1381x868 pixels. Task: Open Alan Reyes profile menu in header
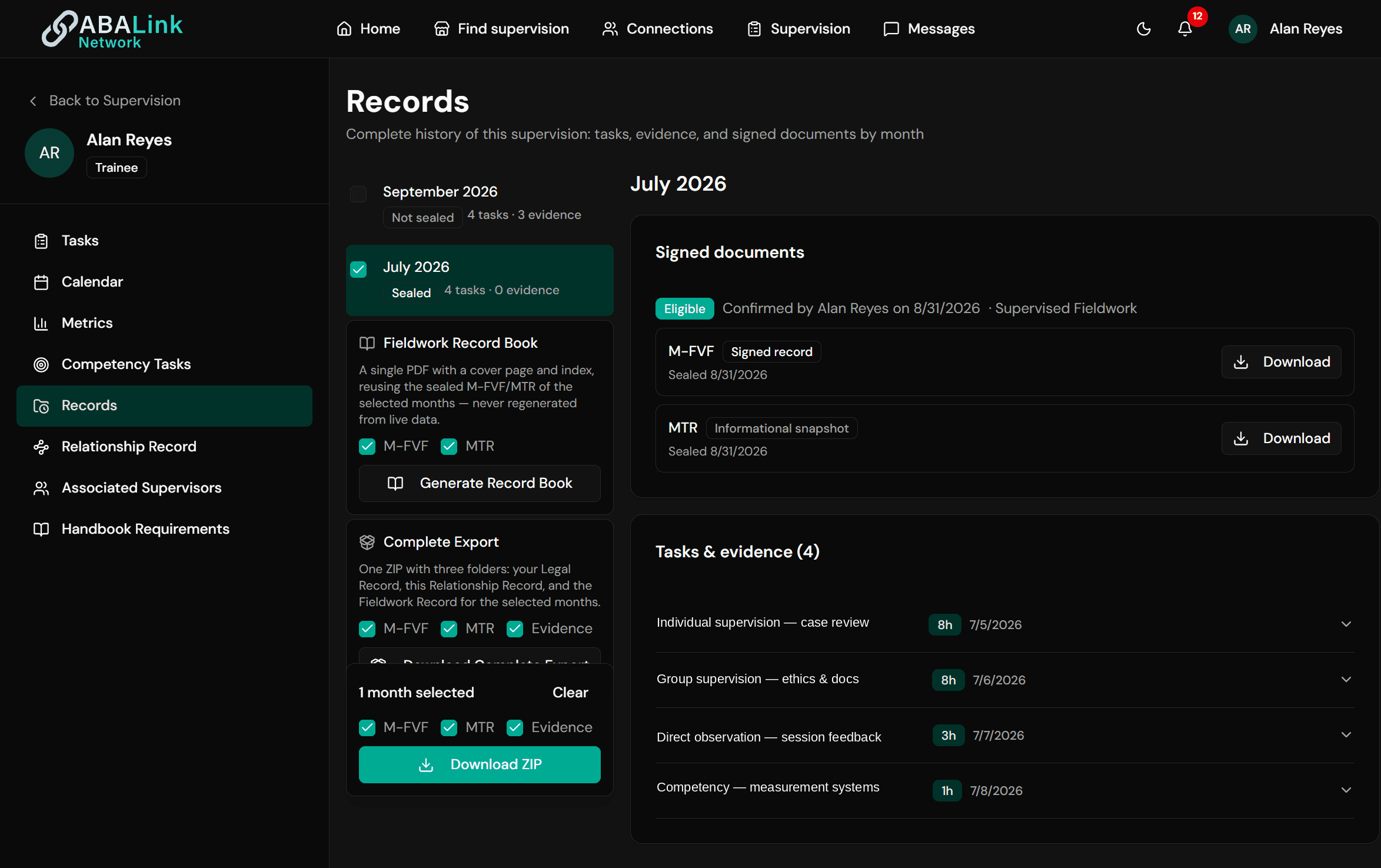(1286, 29)
